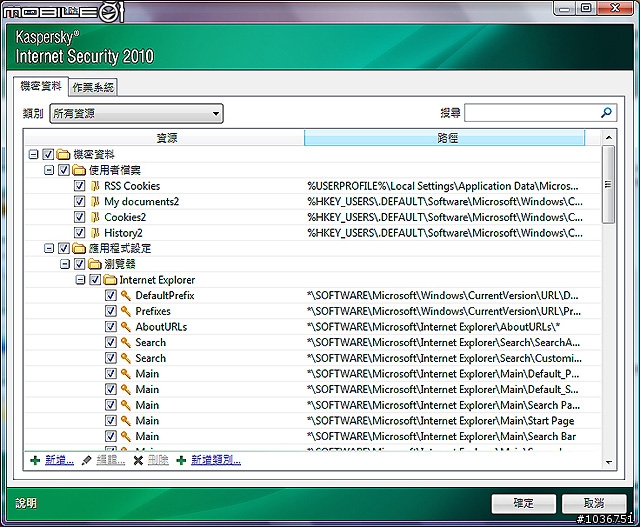Click green plus icon beside 新增類別...
640x527 pixels.
pyautogui.click(x=181, y=460)
